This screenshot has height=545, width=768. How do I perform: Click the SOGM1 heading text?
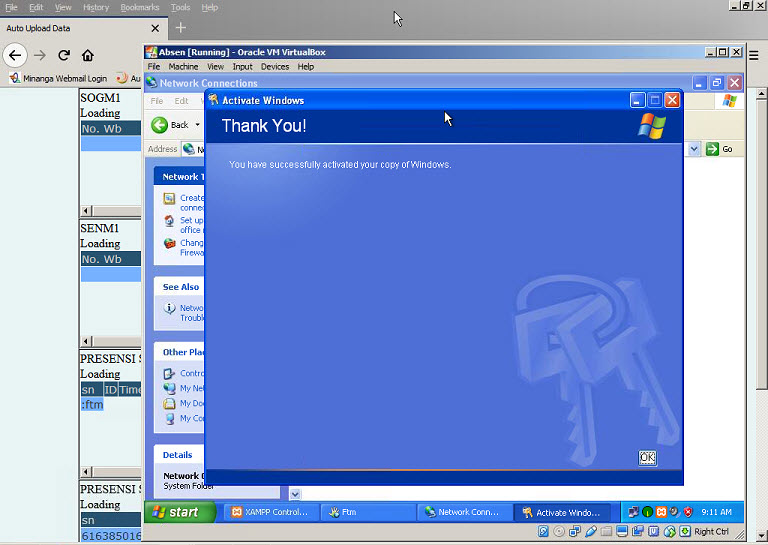[100, 98]
